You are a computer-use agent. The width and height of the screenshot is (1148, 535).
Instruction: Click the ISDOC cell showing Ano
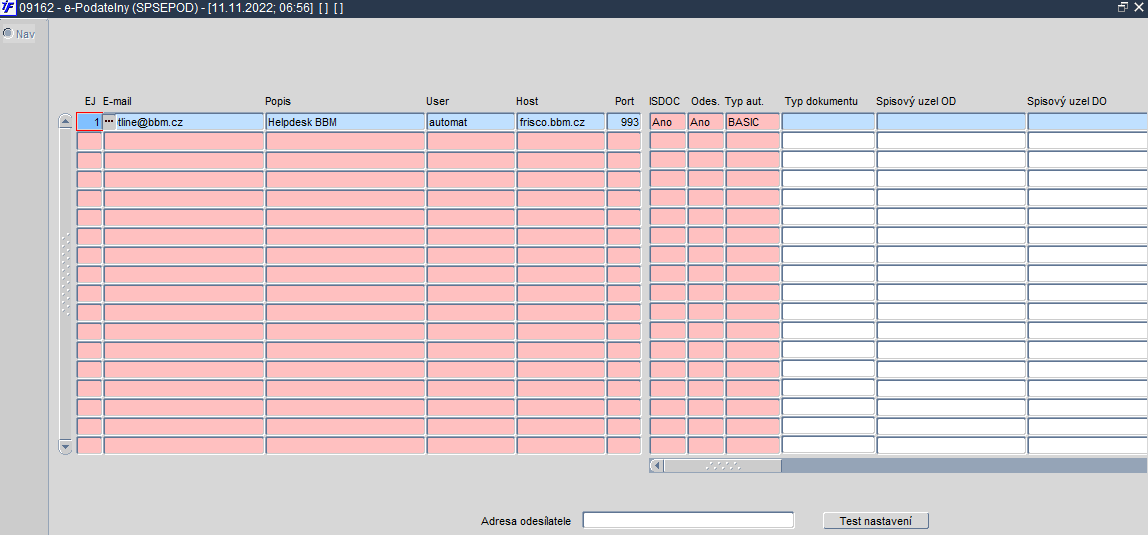[668, 122]
